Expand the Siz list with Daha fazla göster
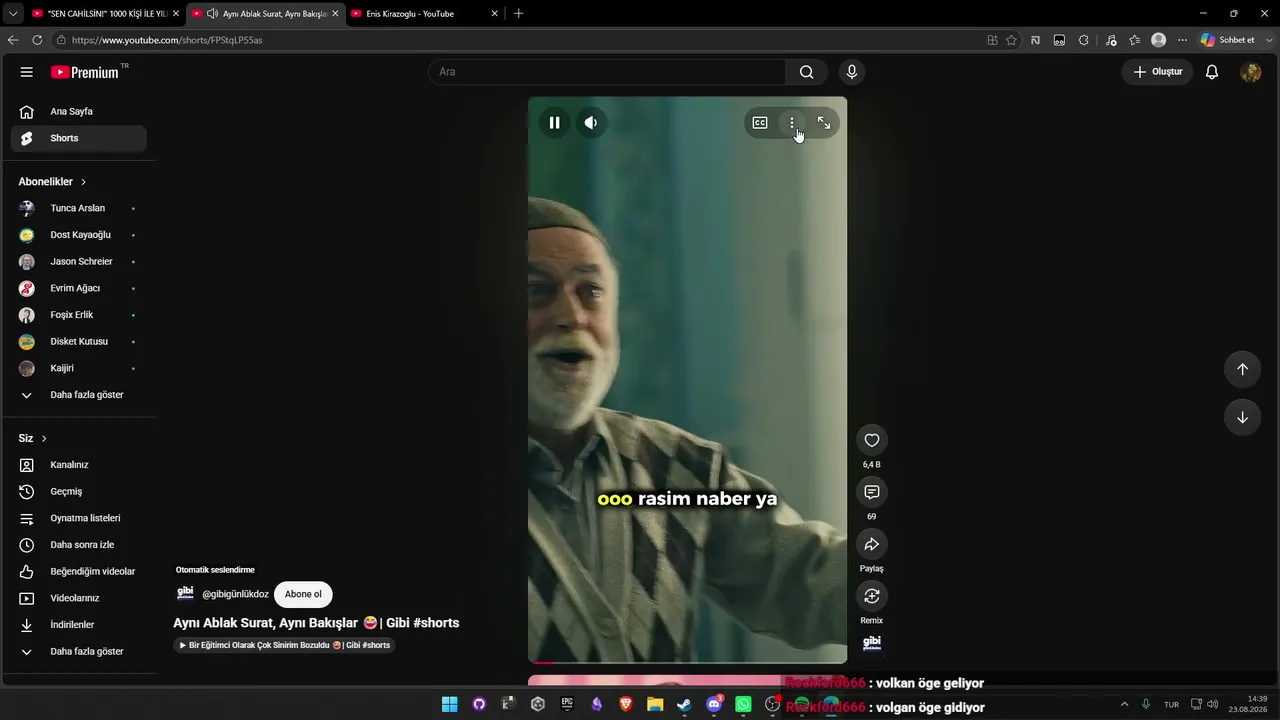 pos(79,651)
